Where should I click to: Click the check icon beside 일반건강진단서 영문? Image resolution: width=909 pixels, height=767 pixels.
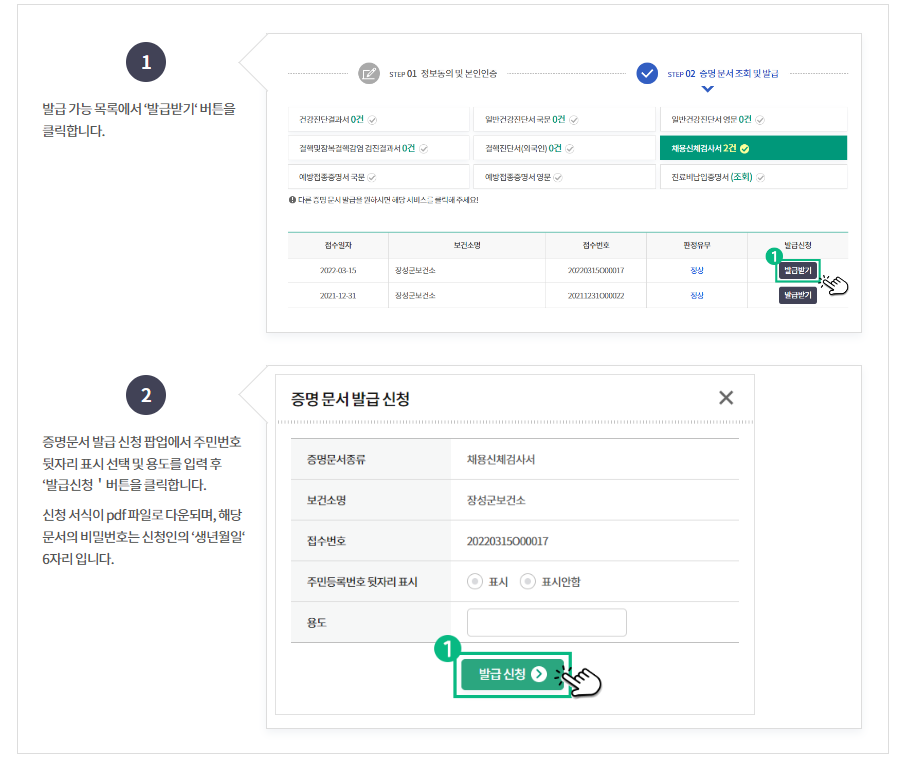(x=759, y=118)
